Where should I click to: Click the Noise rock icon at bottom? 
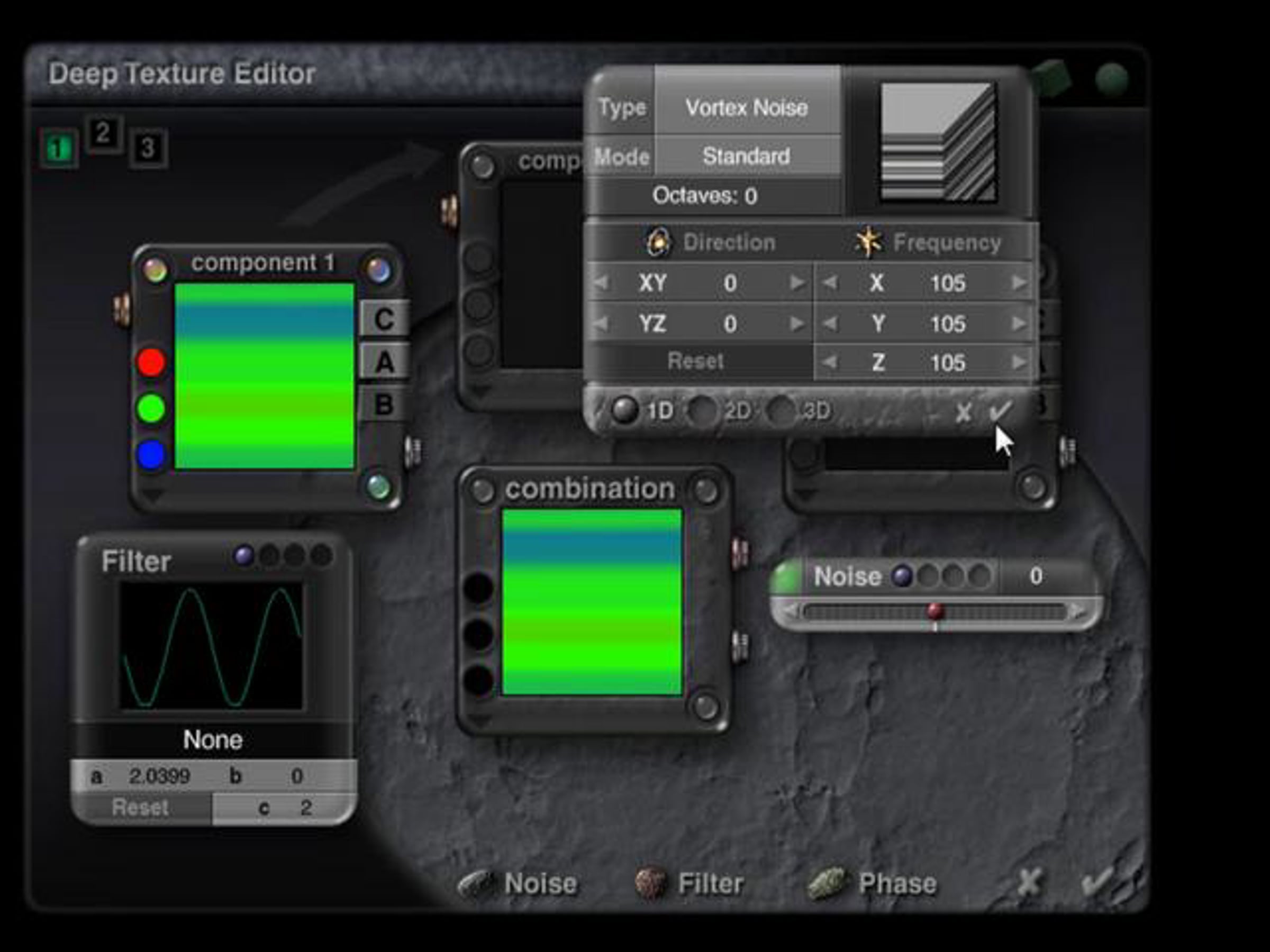coord(475,883)
